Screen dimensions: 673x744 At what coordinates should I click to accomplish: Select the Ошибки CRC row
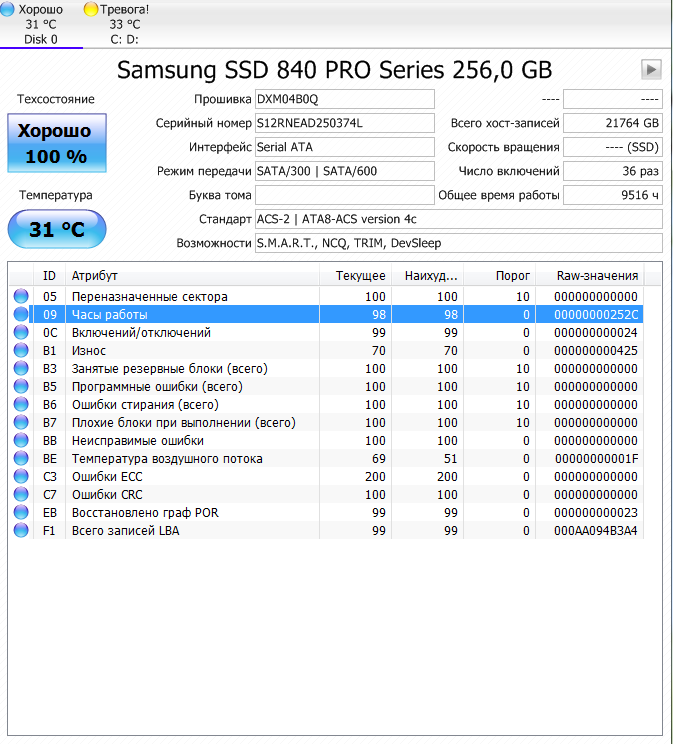pos(327,495)
